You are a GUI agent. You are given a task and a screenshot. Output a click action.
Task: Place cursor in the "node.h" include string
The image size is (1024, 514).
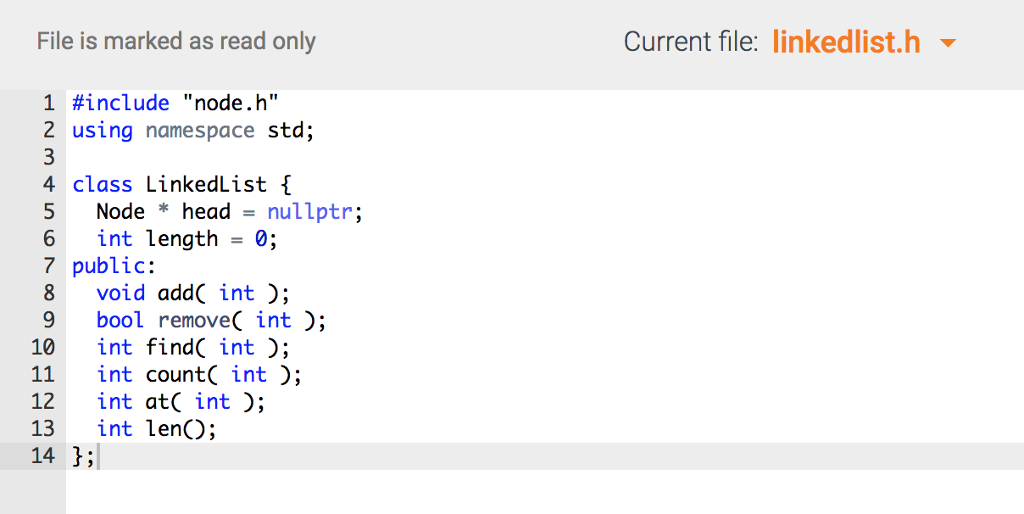click(230, 103)
